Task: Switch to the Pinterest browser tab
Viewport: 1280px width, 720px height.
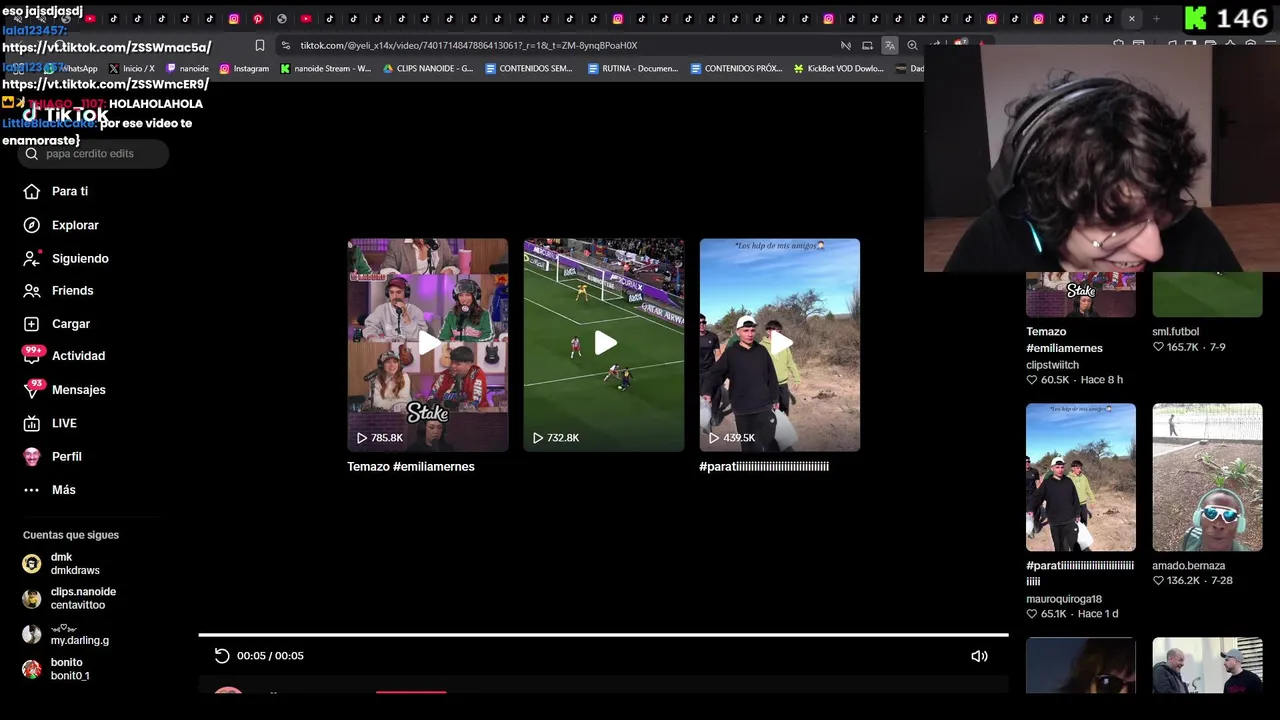Action: point(258,19)
